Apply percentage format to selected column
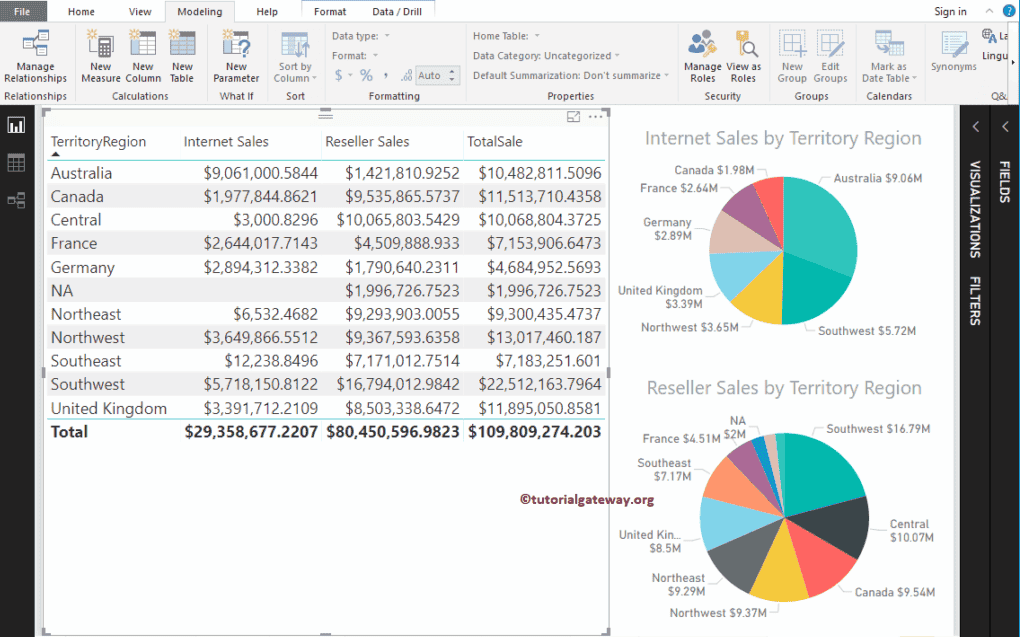 click(366, 74)
